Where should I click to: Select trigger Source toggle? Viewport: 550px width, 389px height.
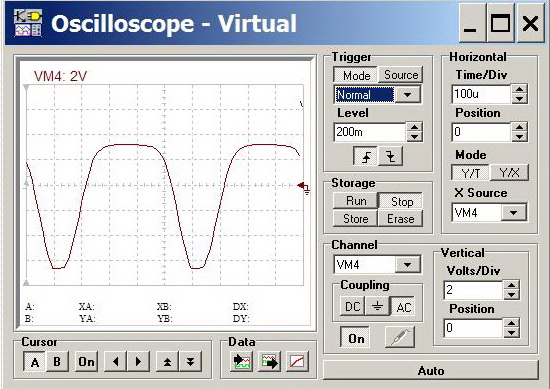coord(401,75)
